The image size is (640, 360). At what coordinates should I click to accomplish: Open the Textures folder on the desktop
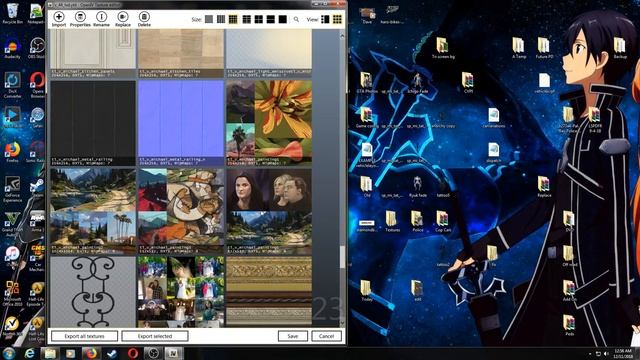pyautogui.click(x=392, y=222)
